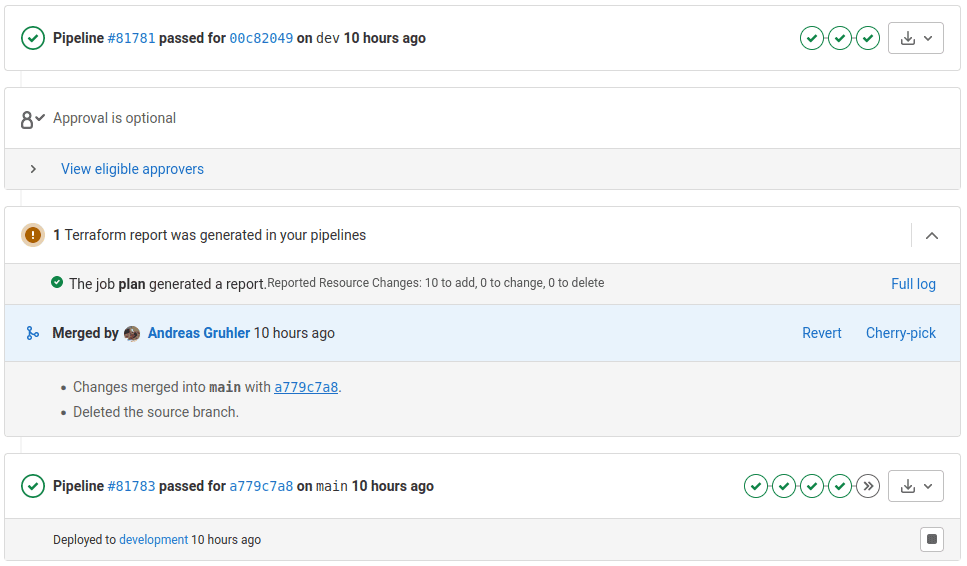This screenshot has height=566, width=967.
Task: Click first stage status icon of pipeline #81783
Action: [756, 486]
